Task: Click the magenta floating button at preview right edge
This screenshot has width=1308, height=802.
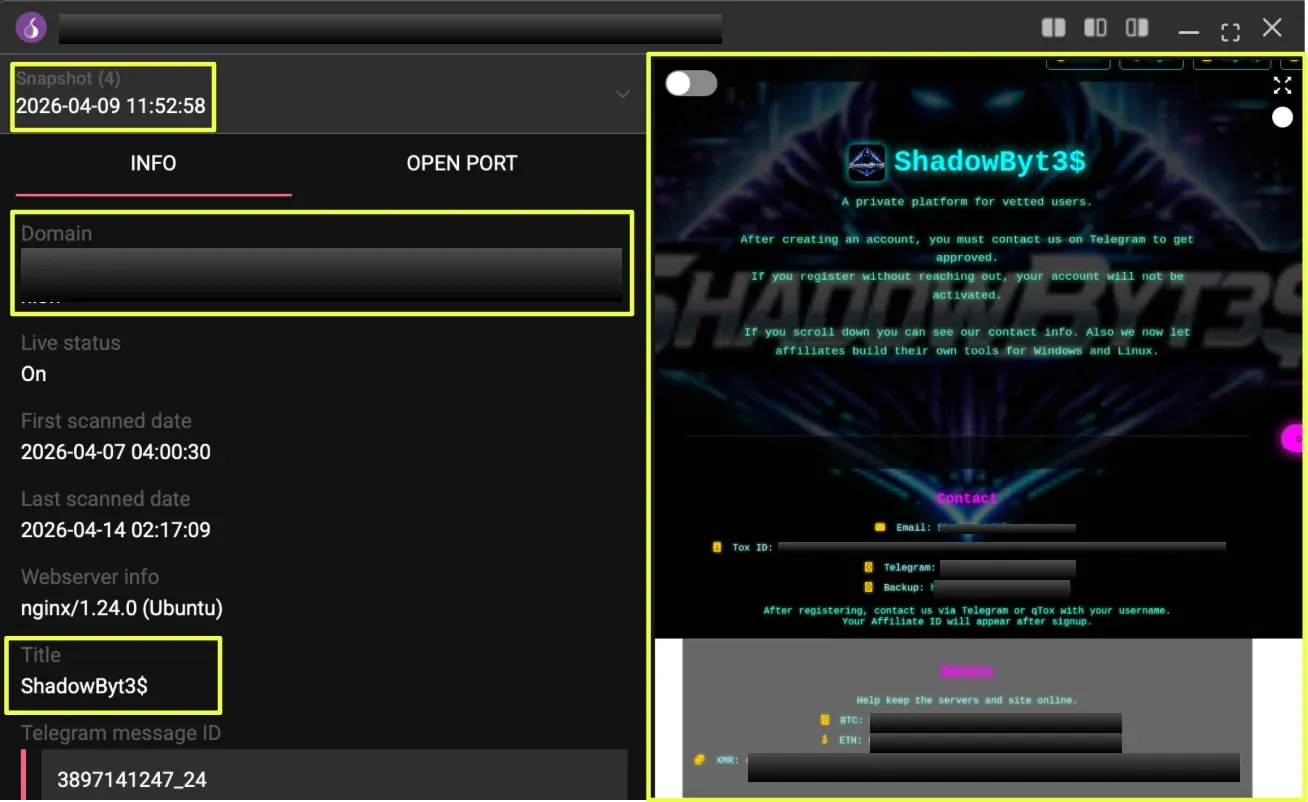Action: click(1293, 438)
